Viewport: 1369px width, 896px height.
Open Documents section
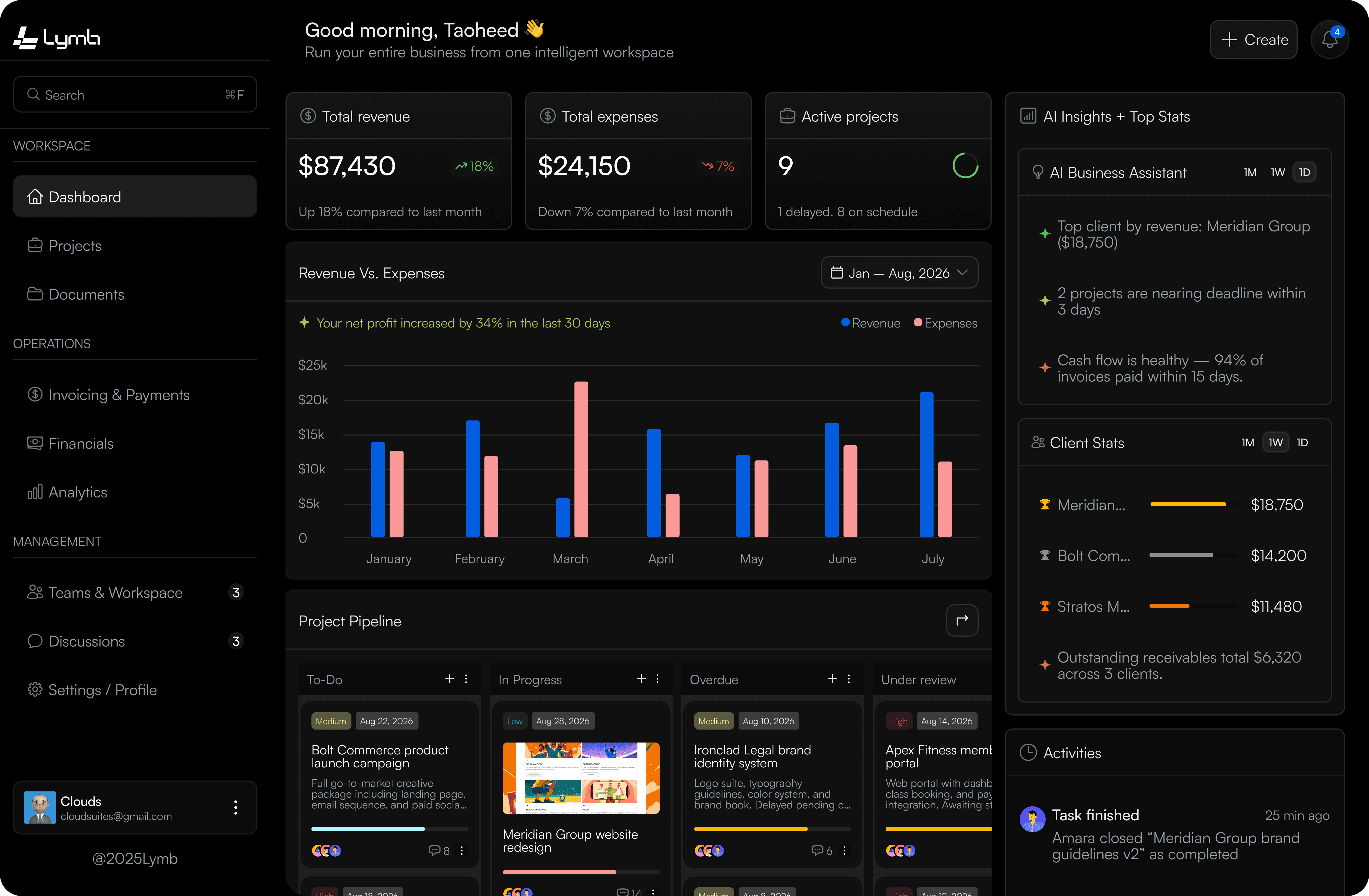click(135, 294)
